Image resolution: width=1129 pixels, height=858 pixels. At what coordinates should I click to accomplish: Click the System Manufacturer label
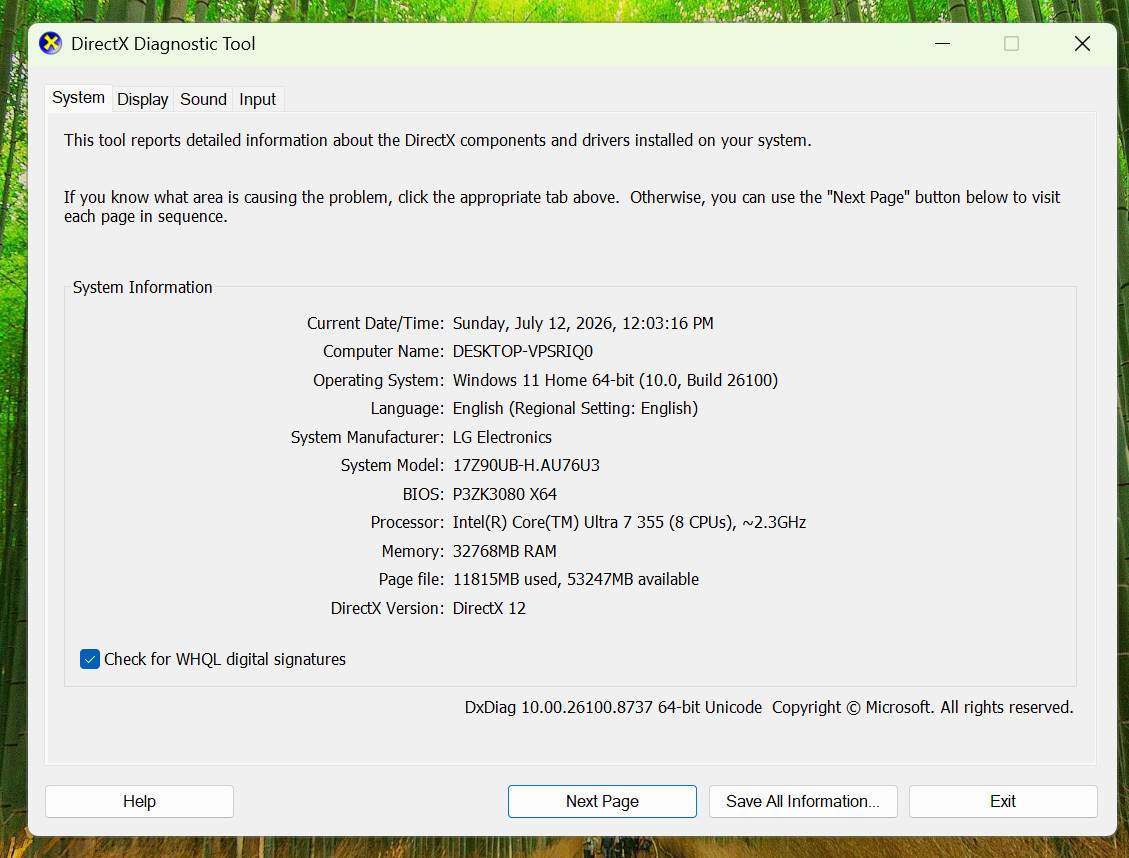[x=368, y=437]
